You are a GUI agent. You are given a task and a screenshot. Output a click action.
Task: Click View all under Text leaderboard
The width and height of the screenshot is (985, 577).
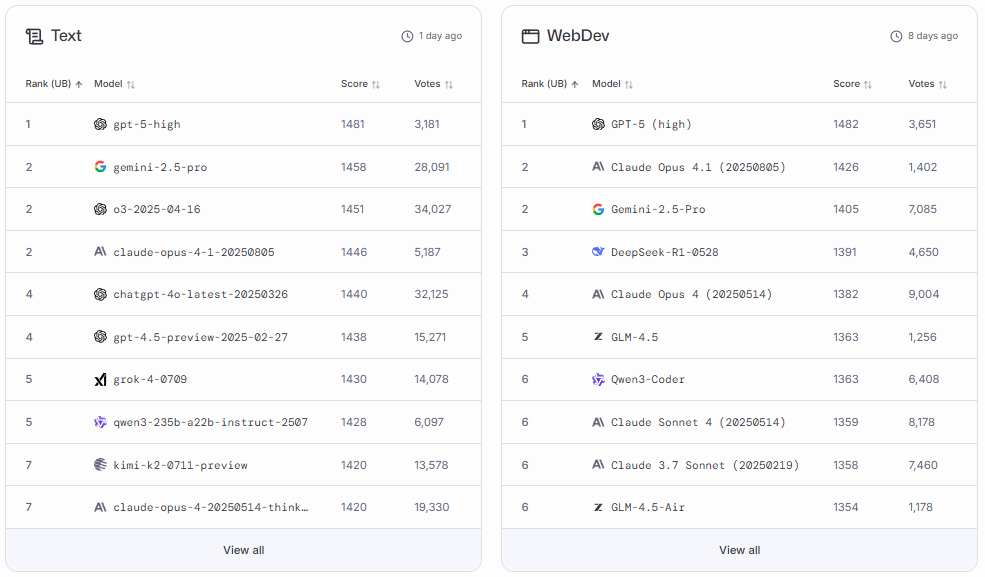pyautogui.click(x=244, y=550)
